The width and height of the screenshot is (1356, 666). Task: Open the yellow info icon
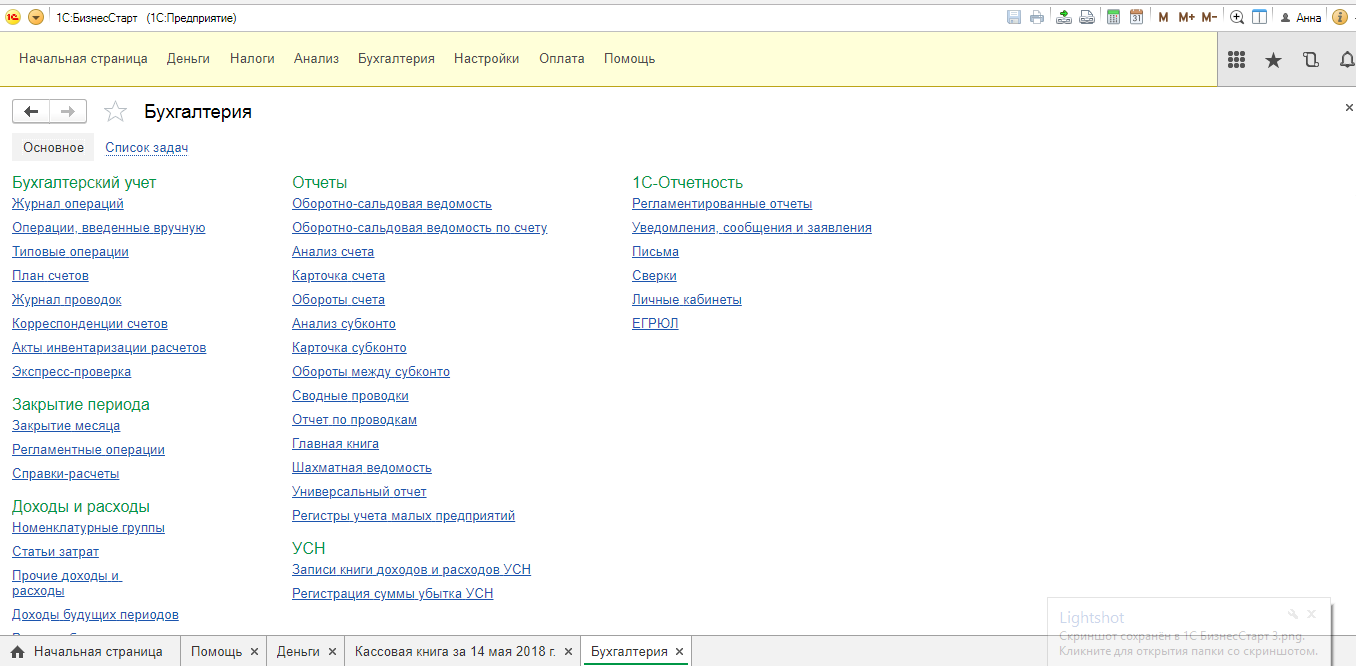point(1340,17)
